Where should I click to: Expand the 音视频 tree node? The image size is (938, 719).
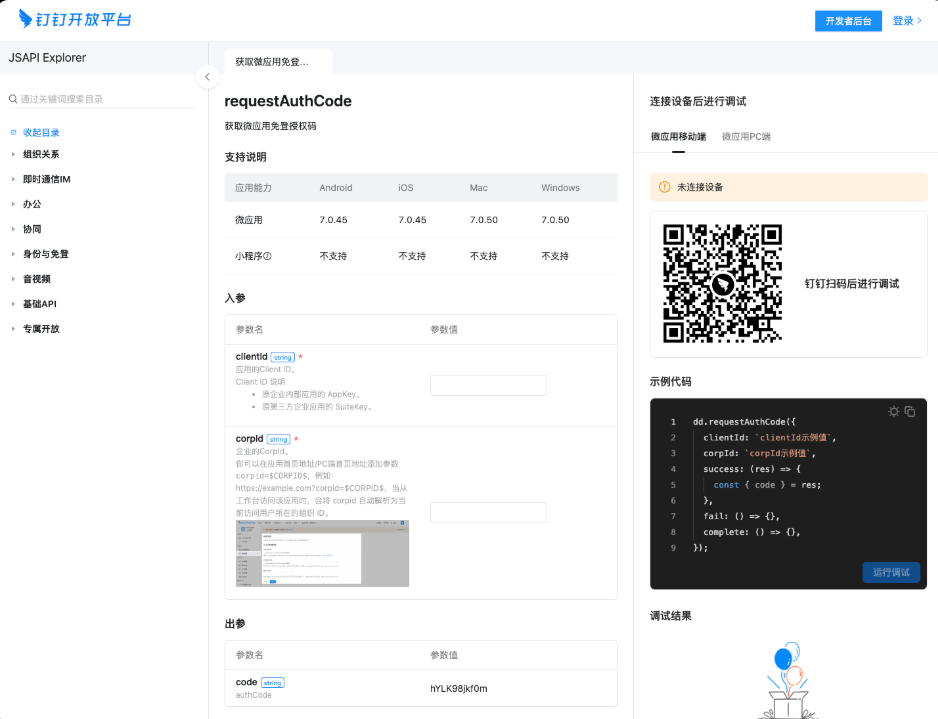[x=13, y=279]
